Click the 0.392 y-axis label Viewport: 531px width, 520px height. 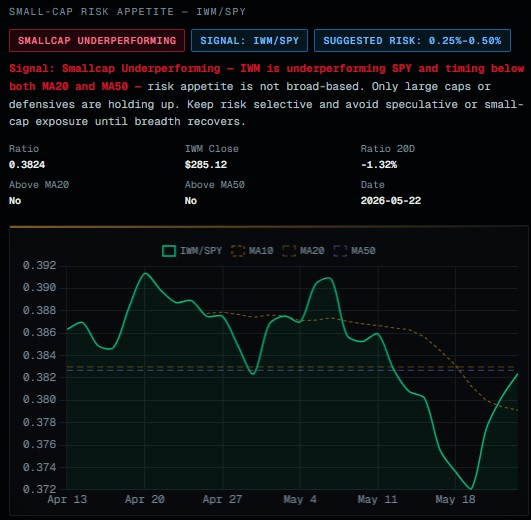coord(39,265)
